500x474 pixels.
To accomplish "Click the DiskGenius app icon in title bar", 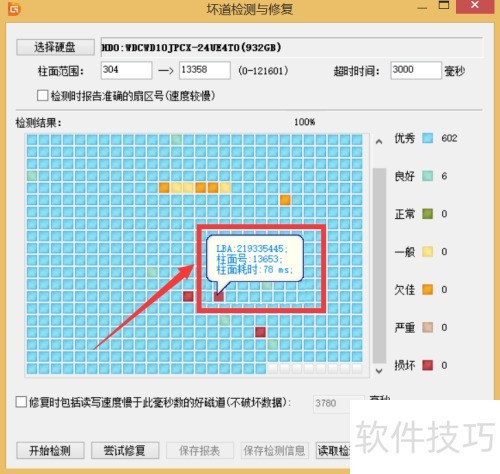I will (x=14, y=9).
